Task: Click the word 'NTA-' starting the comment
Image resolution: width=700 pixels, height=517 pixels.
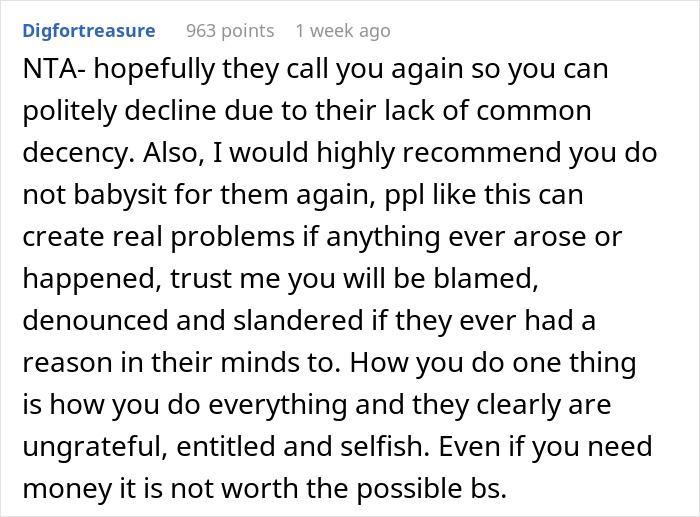Action: coord(54,69)
